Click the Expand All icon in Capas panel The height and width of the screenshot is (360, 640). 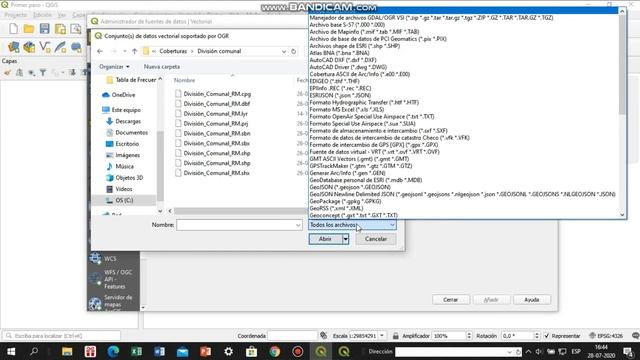(x=72, y=73)
